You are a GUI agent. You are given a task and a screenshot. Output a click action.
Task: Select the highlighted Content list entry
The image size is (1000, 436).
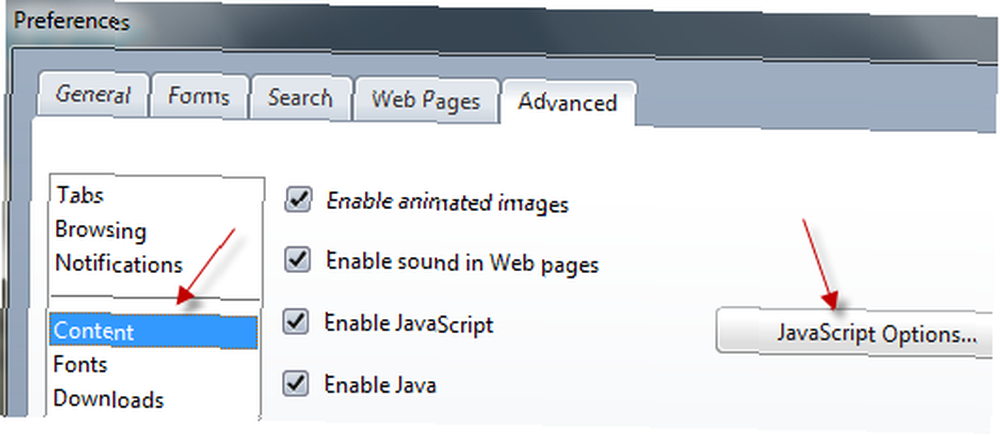click(x=153, y=331)
